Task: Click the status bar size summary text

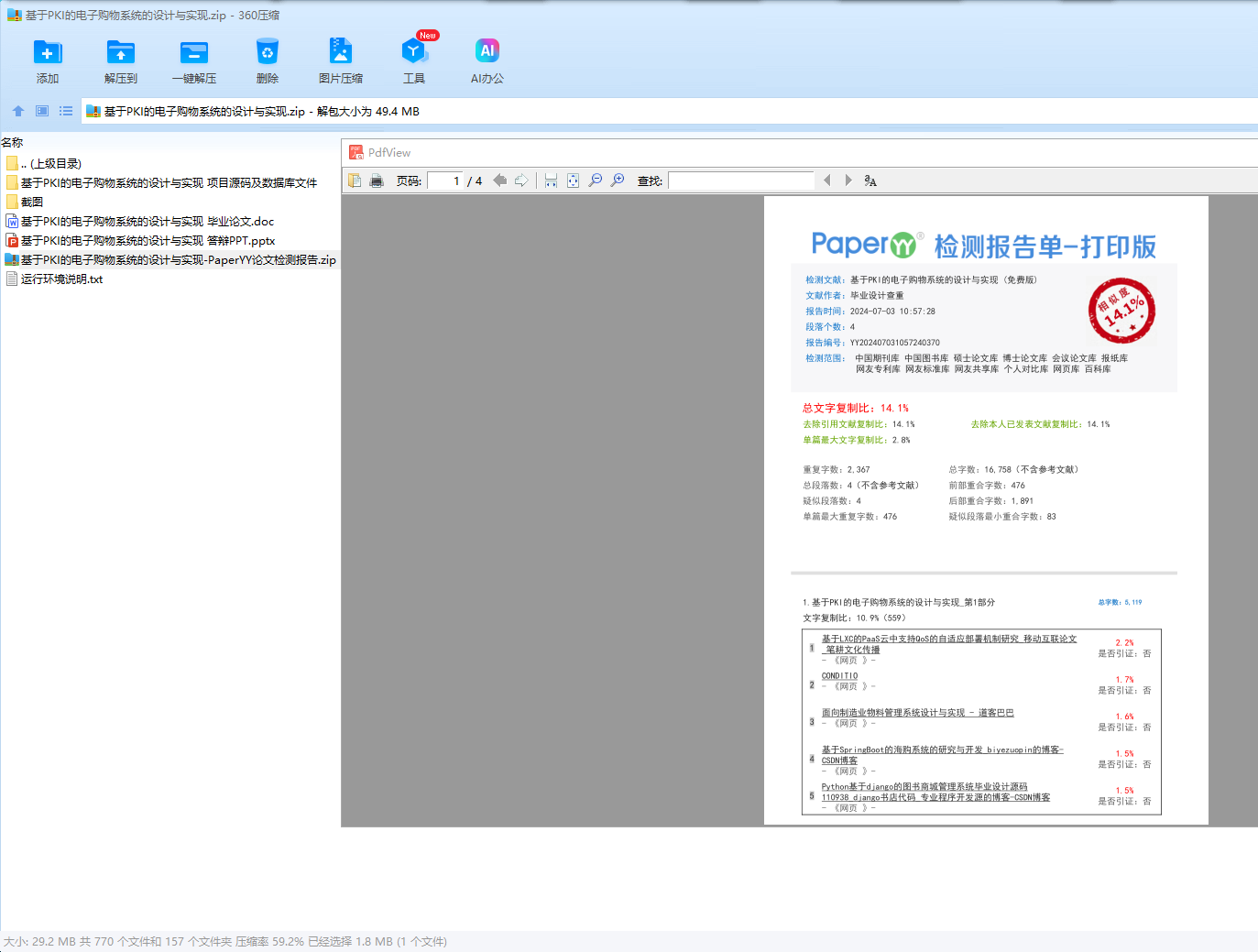Action: coord(225,941)
